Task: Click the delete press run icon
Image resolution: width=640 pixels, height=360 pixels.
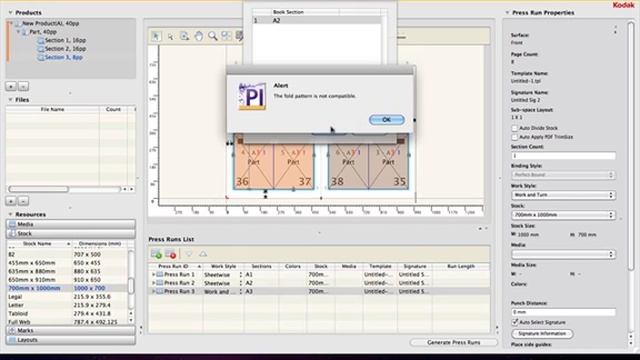Action: coord(171,254)
